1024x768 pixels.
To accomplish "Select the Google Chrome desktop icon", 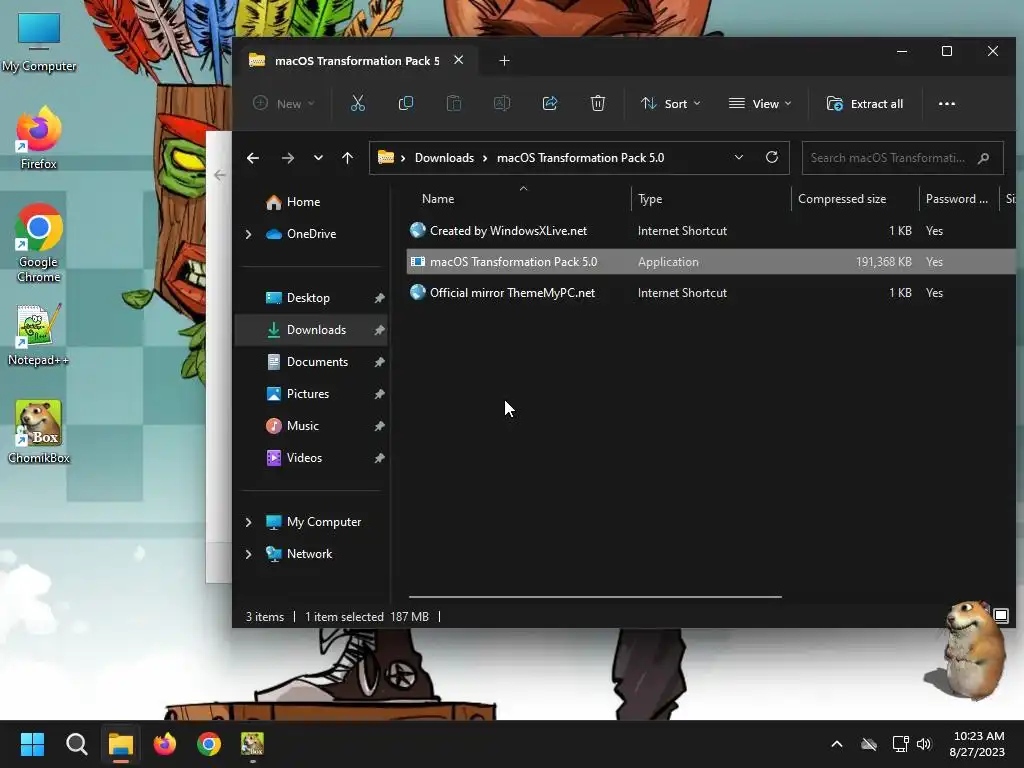I will (39, 243).
